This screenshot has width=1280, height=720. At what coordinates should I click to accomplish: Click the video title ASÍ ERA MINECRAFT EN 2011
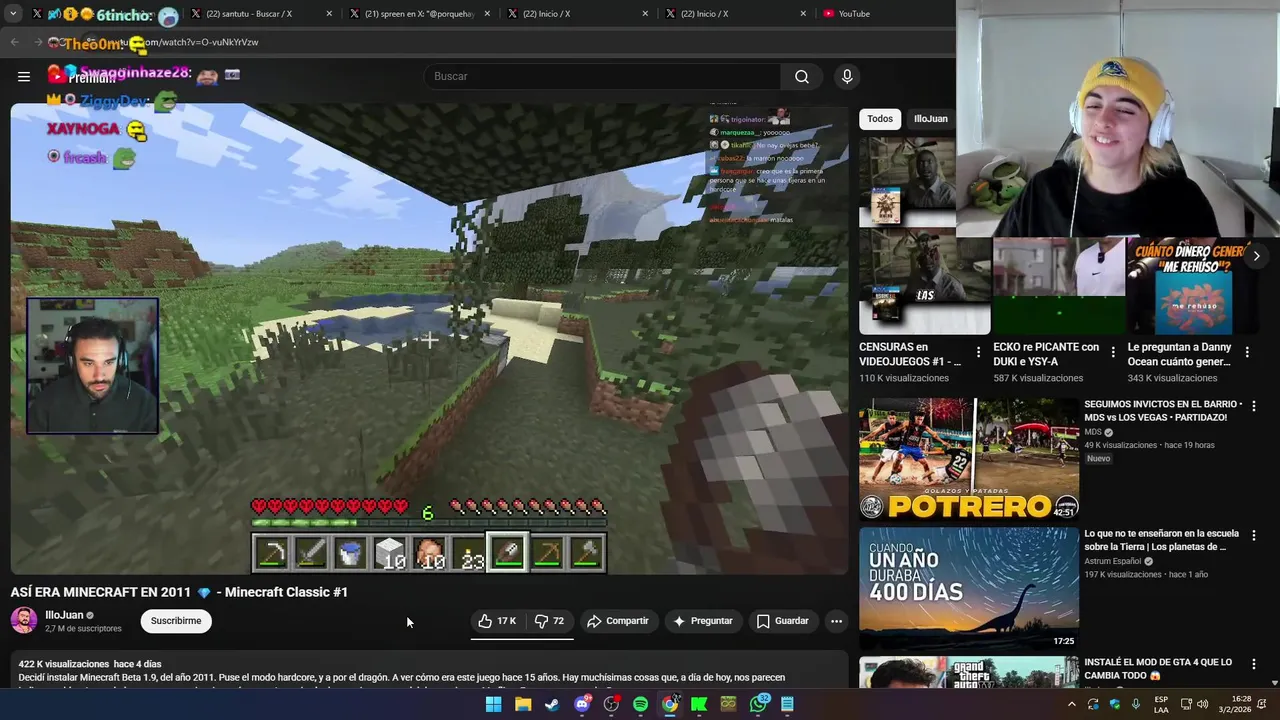180,592
